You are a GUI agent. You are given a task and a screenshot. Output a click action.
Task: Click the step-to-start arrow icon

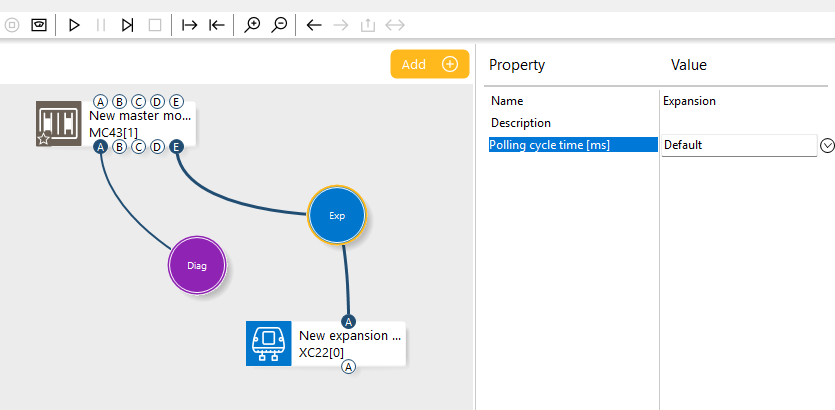217,25
